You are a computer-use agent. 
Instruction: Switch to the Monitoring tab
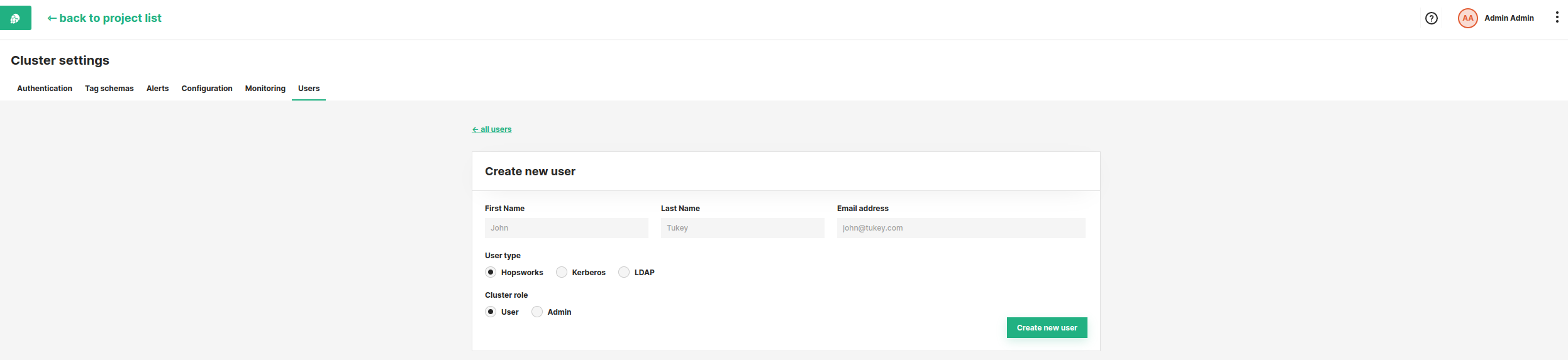265,89
